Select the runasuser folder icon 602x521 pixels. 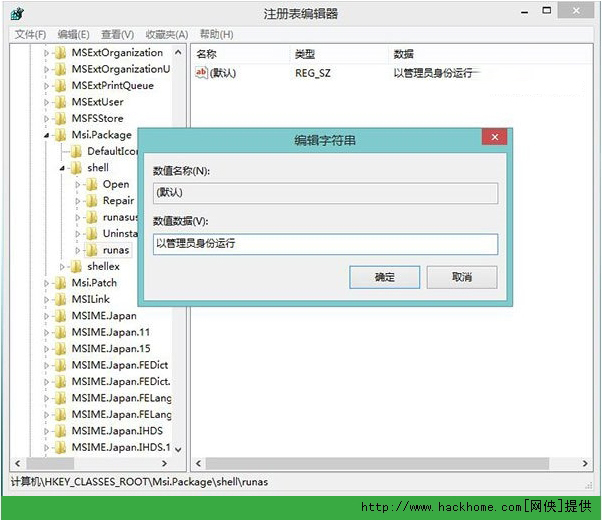click(x=91, y=218)
